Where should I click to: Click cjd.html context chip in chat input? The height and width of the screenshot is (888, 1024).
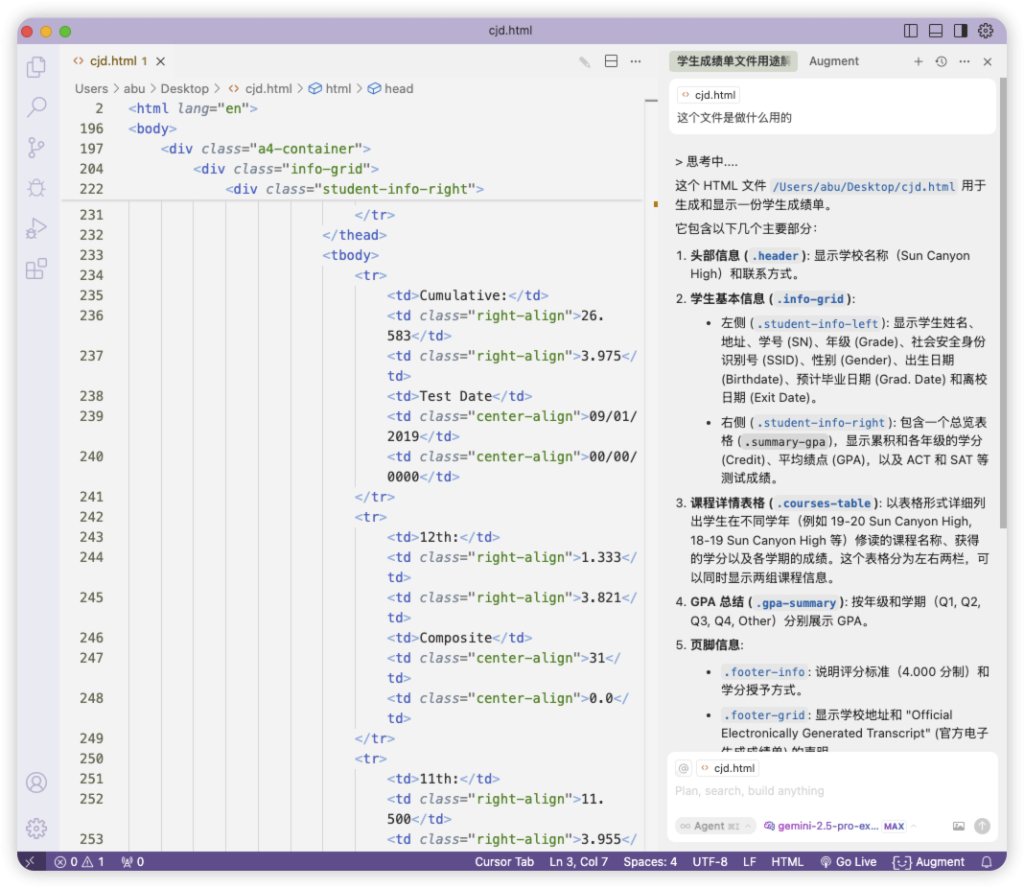pos(728,769)
